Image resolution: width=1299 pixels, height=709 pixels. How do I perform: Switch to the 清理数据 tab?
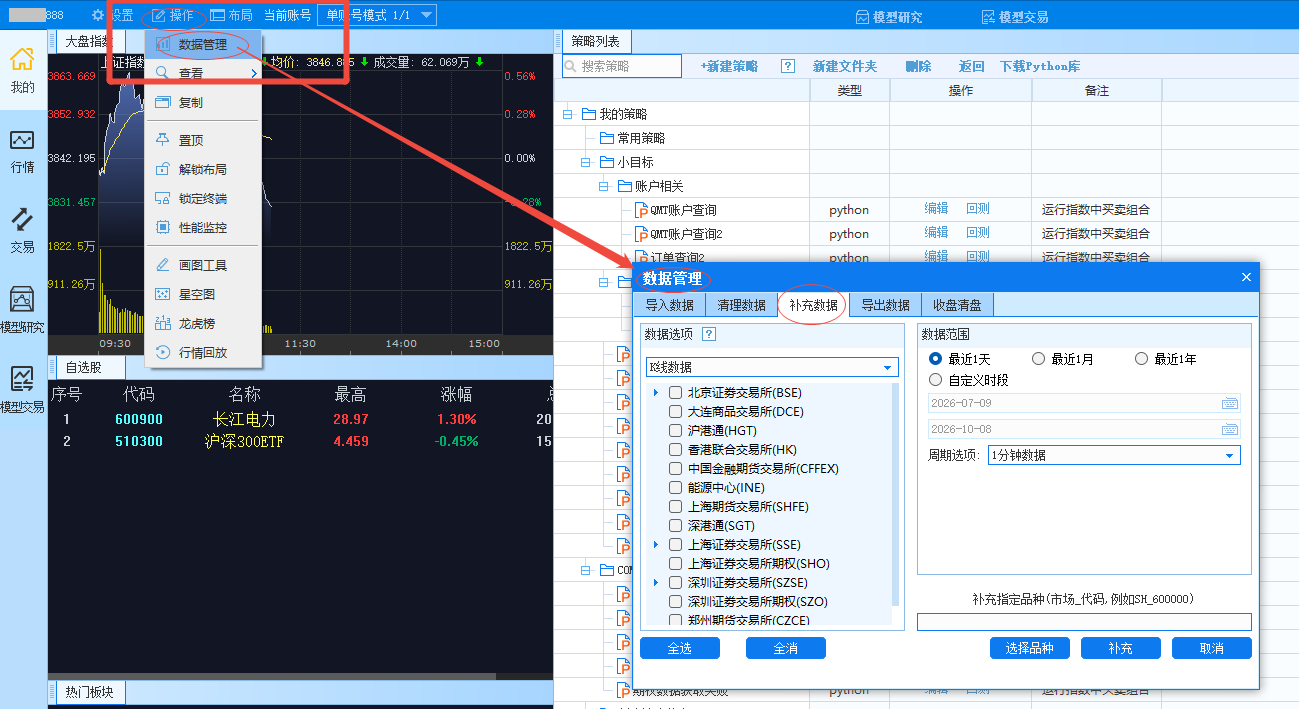tap(741, 305)
